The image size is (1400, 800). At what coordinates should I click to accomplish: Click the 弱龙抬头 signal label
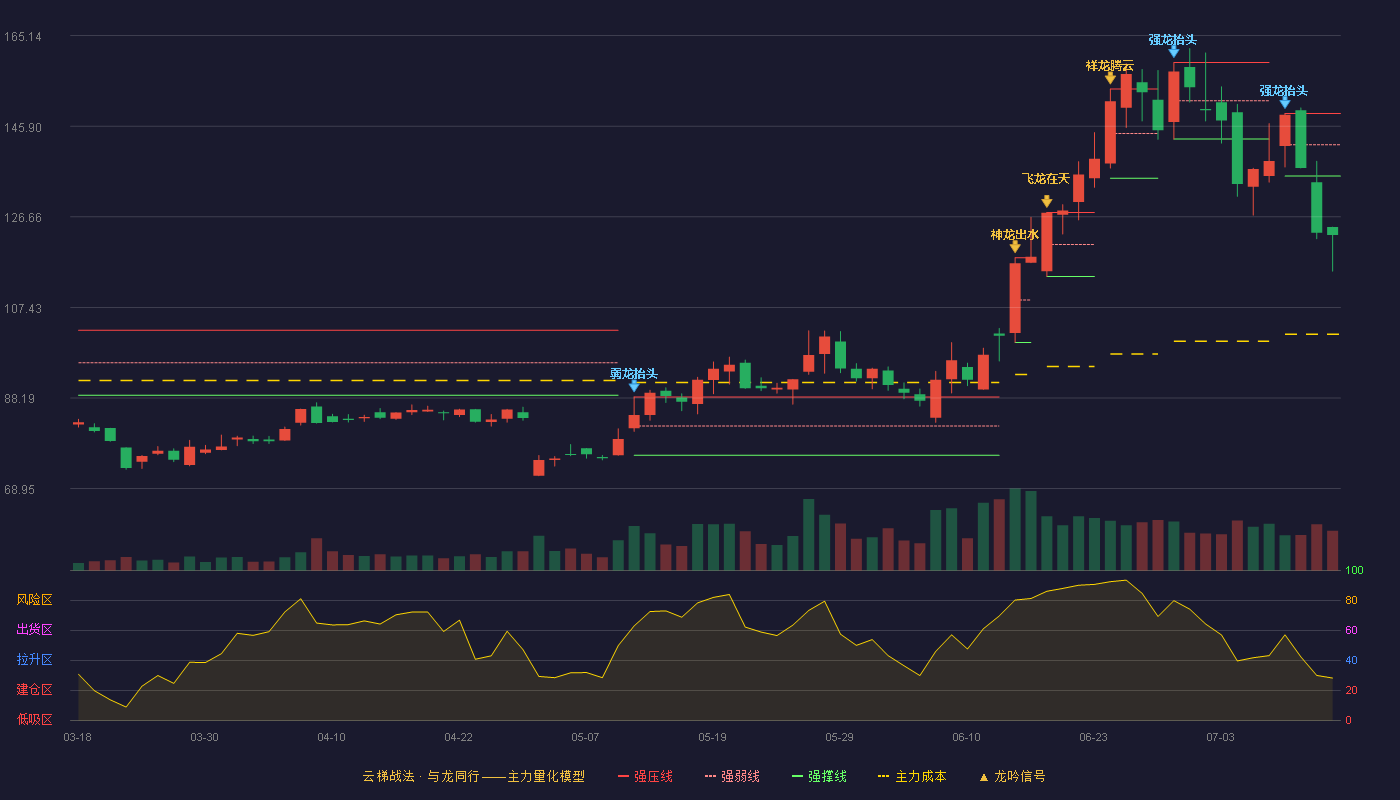[634, 374]
